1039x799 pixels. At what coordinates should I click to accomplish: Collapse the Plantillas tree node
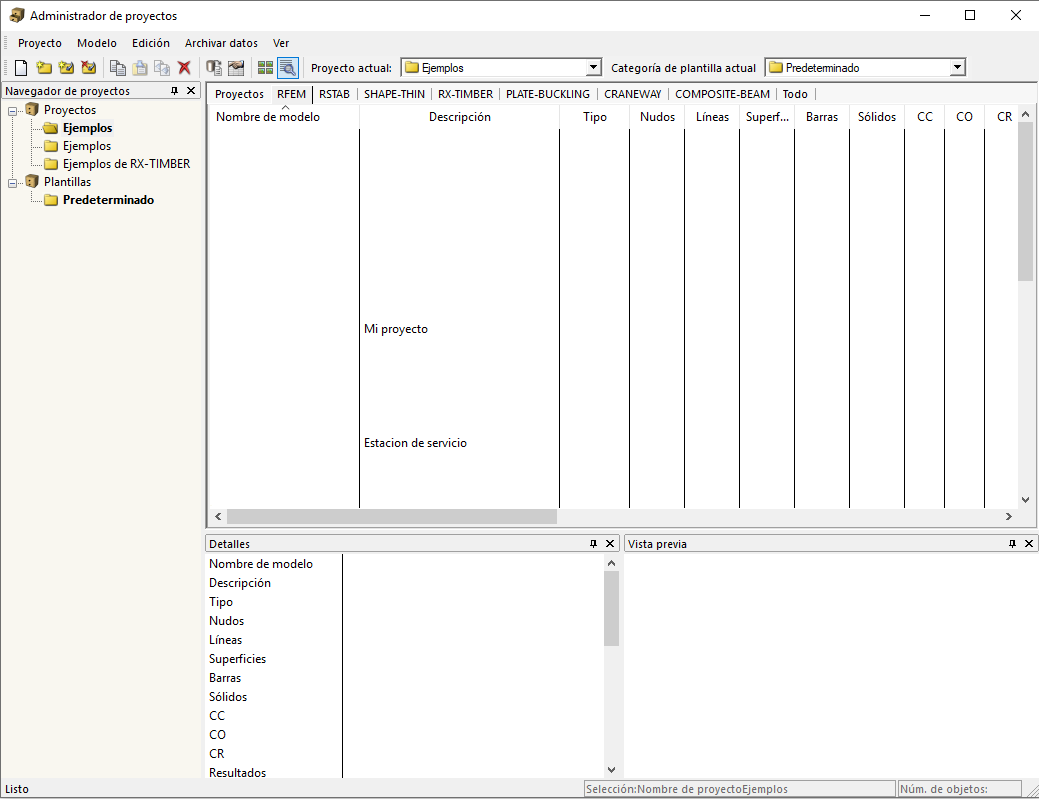12,184
